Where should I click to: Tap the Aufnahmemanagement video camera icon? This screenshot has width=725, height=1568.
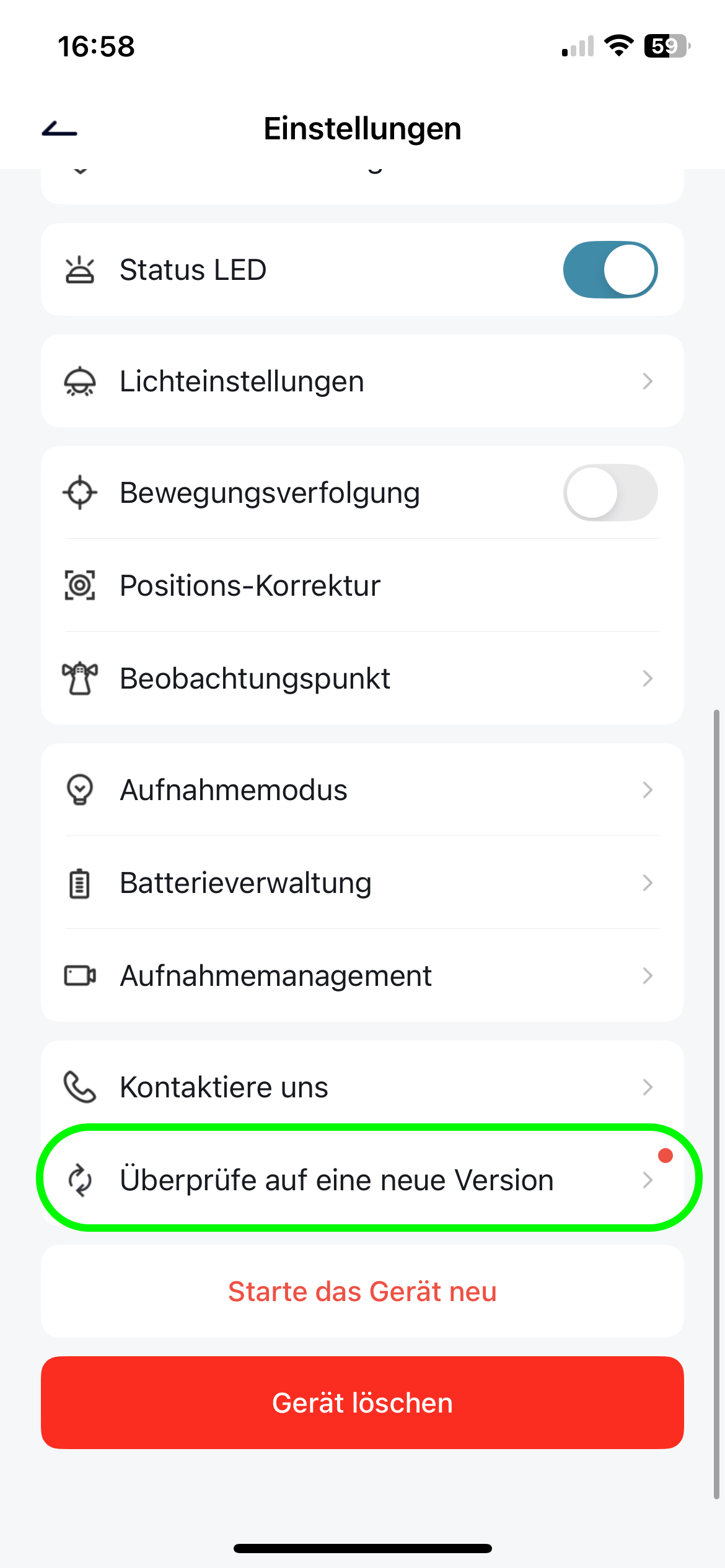80,976
